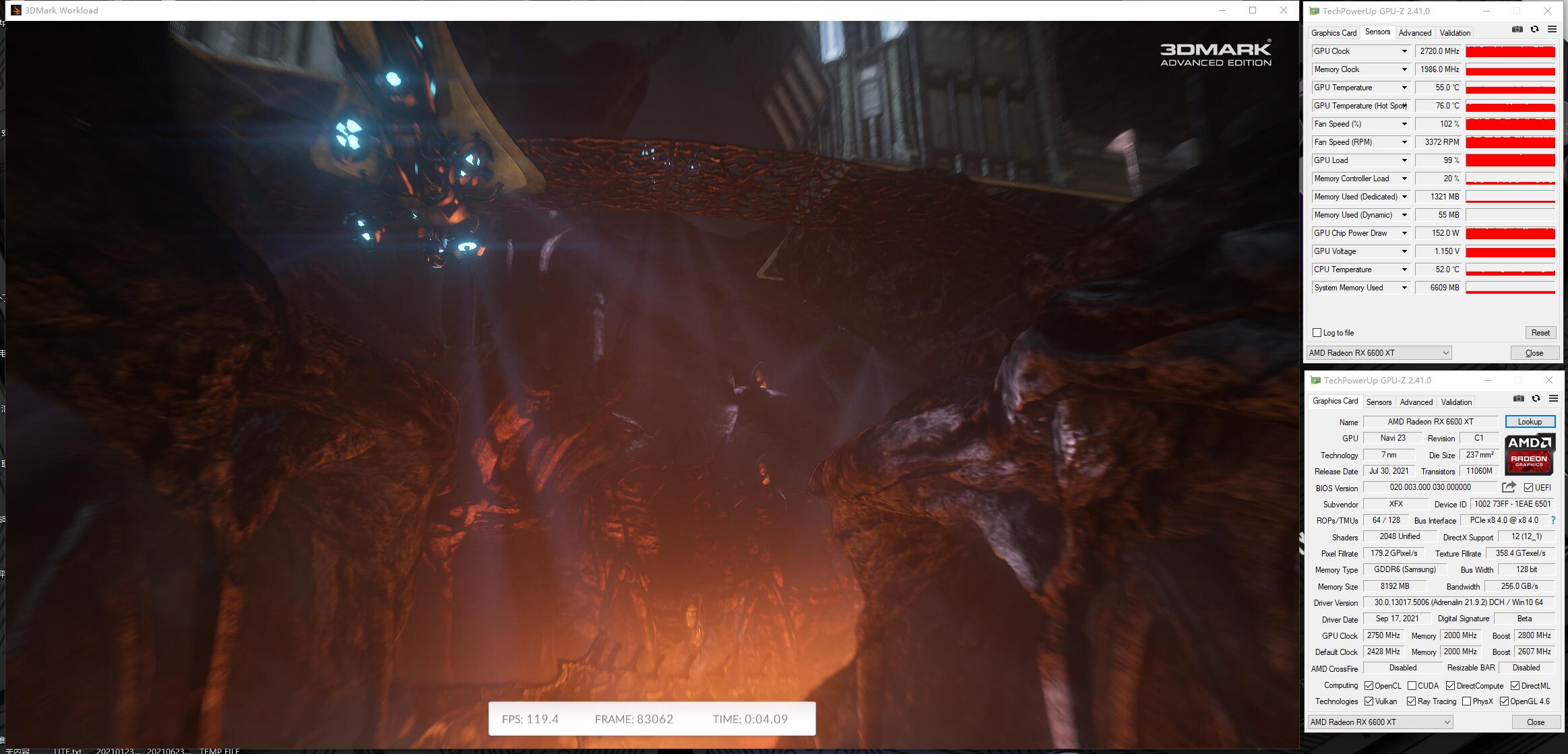Toggle the Ray Tracing checkbox
Image resolution: width=1568 pixels, height=754 pixels.
pos(1411,701)
